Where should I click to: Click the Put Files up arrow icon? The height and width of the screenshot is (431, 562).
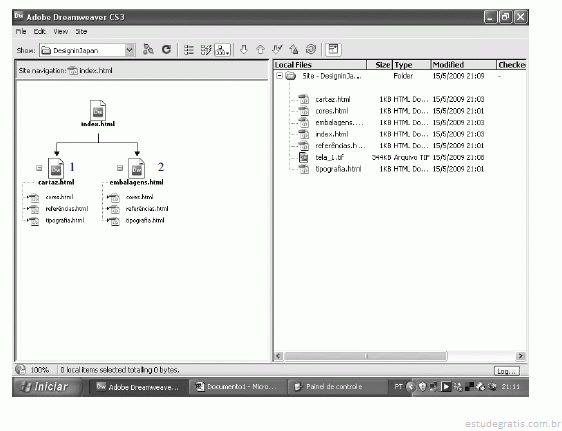click(x=260, y=49)
